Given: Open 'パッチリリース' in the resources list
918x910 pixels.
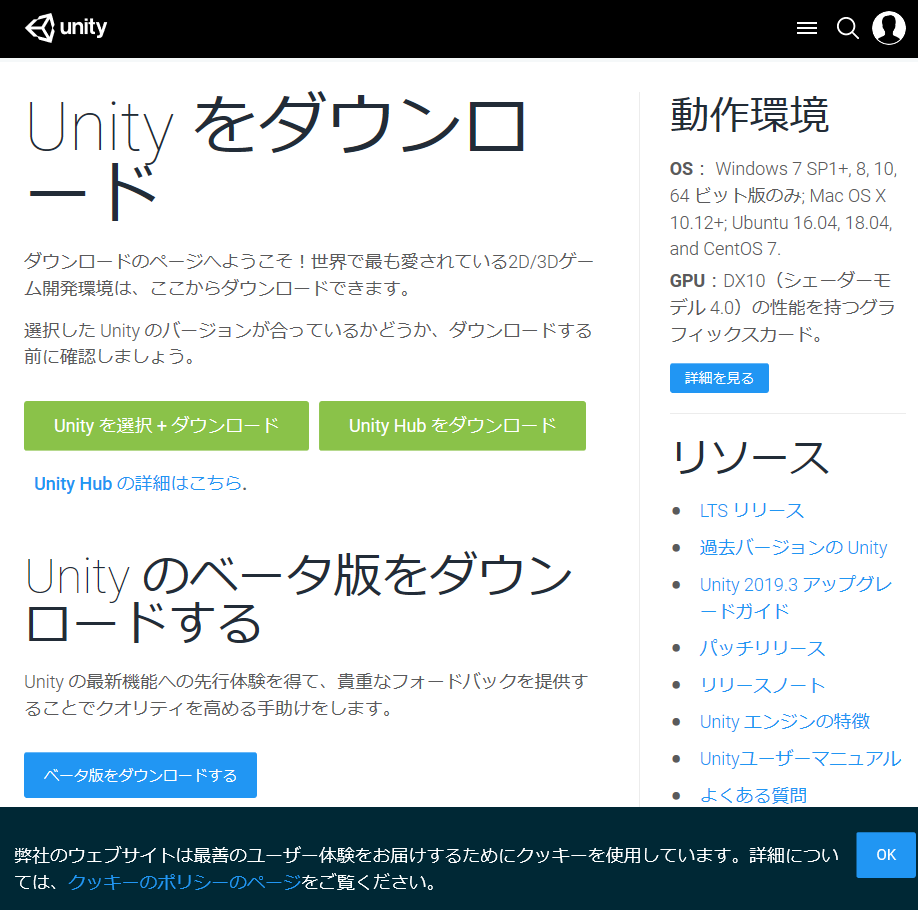Looking at the screenshot, I should click(x=762, y=648).
